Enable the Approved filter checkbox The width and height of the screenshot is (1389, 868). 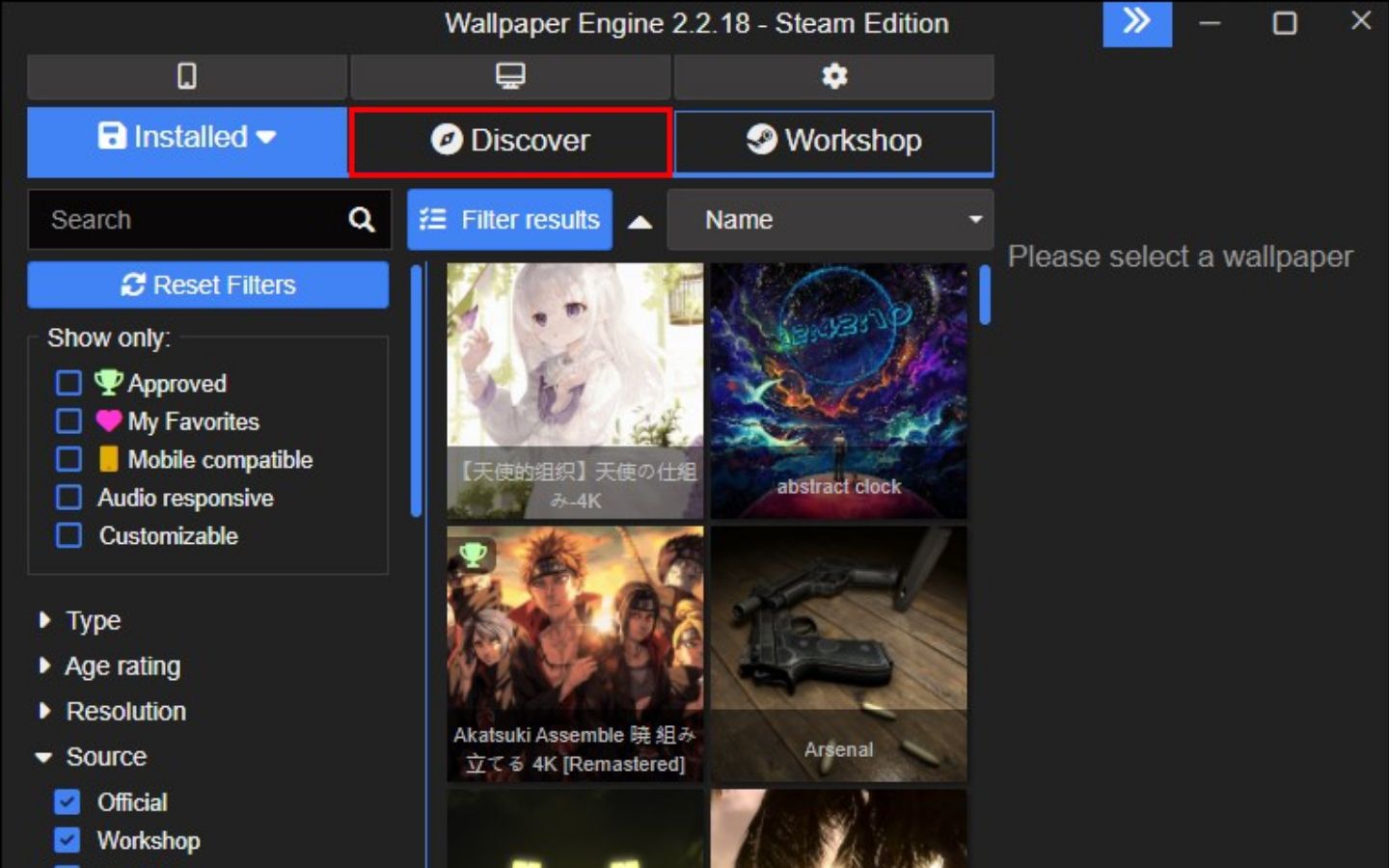(68, 383)
